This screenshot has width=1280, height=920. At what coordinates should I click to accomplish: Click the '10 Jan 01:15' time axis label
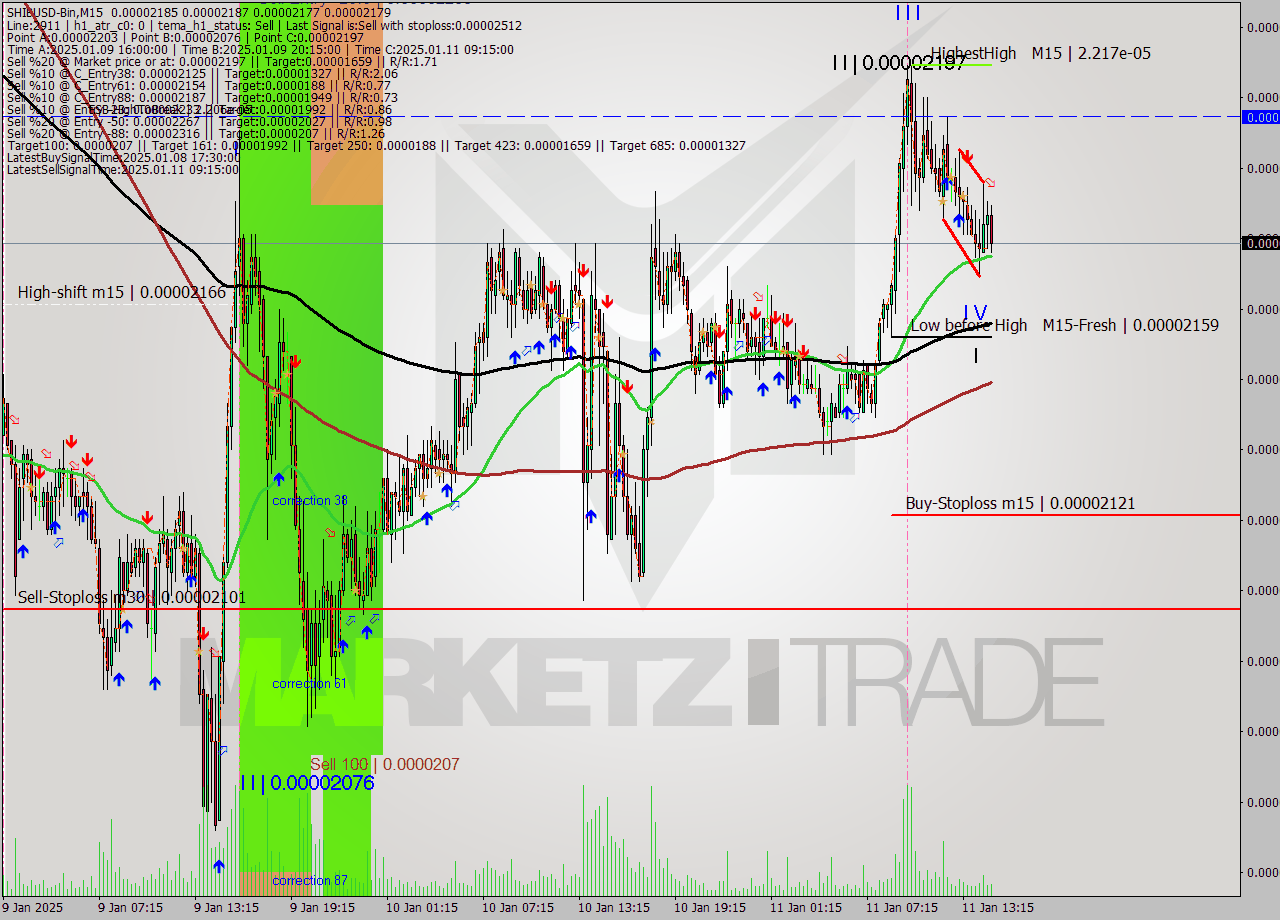point(421,907)
